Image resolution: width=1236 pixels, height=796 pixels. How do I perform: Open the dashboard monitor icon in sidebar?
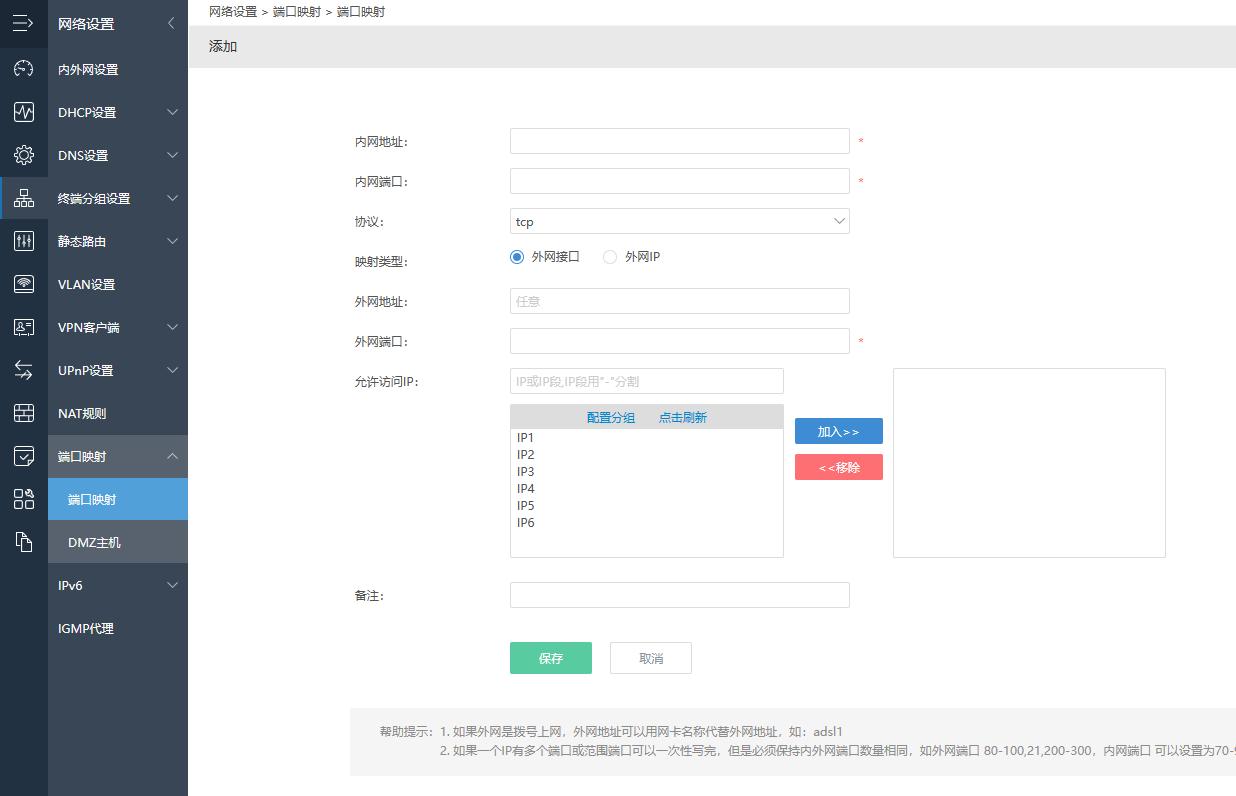pyautogui.click(x=24, y=69)
